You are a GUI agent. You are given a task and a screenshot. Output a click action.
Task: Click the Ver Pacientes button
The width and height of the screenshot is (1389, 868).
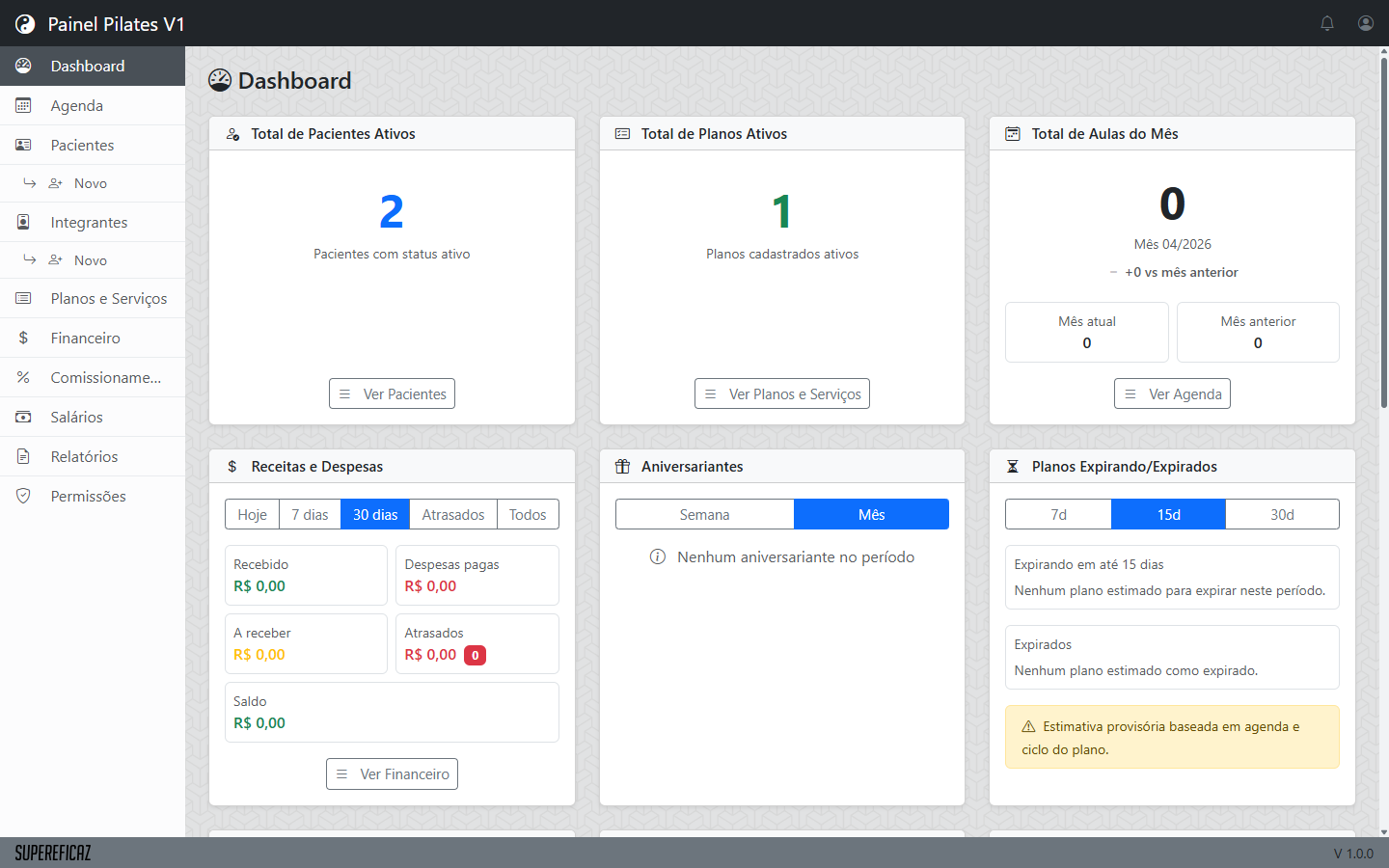point(392,393)
